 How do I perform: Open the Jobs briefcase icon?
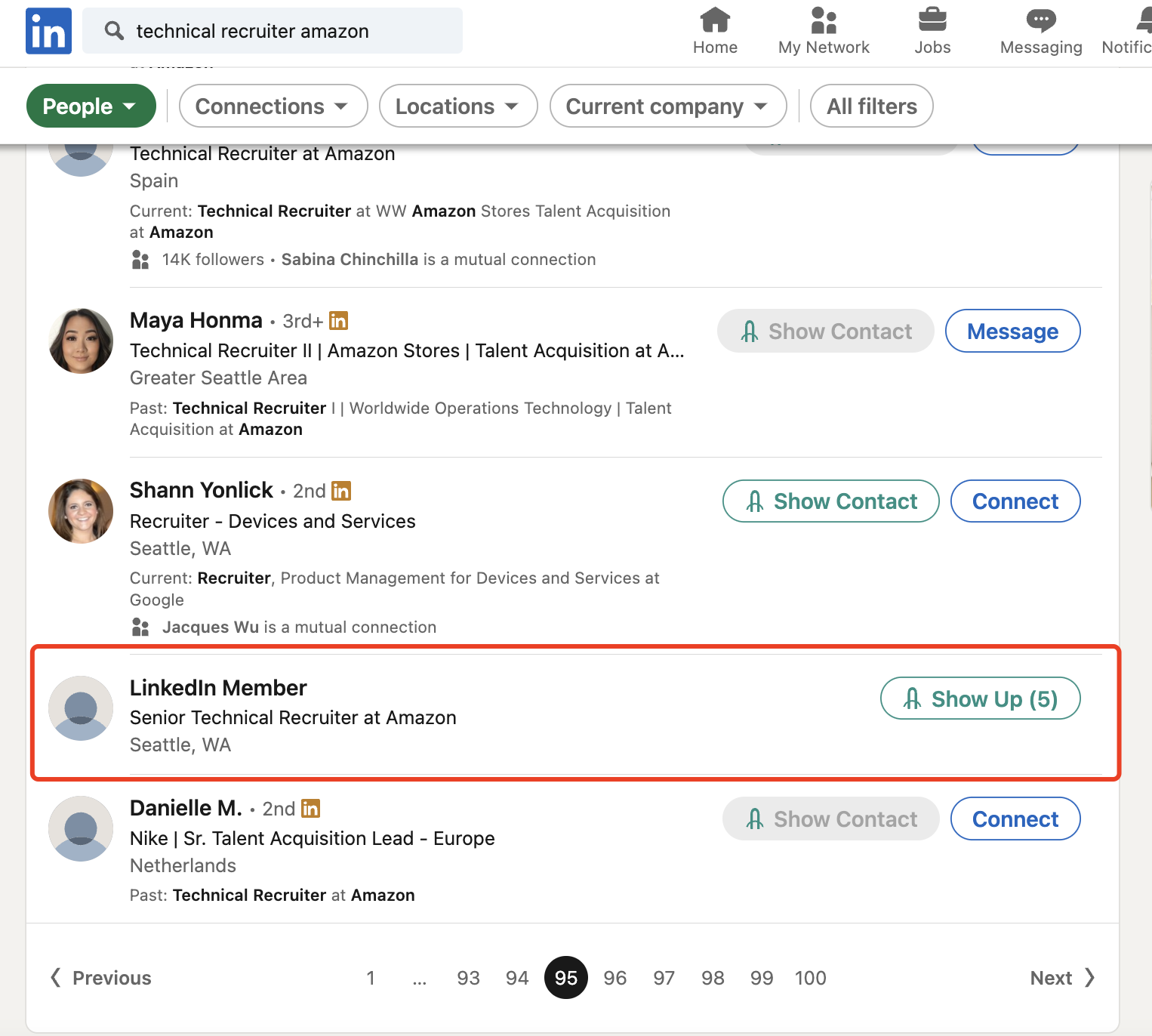(932, 20)
